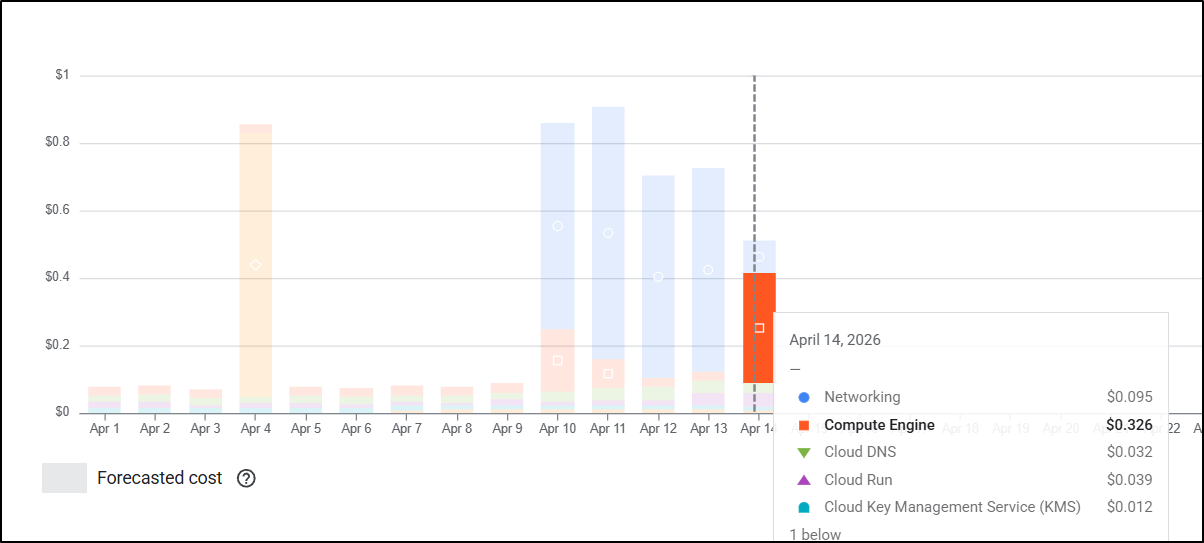Click the white square marker on Apr 14 bar
Screen dimensions: 1204x543
click(x=759, y=328)
